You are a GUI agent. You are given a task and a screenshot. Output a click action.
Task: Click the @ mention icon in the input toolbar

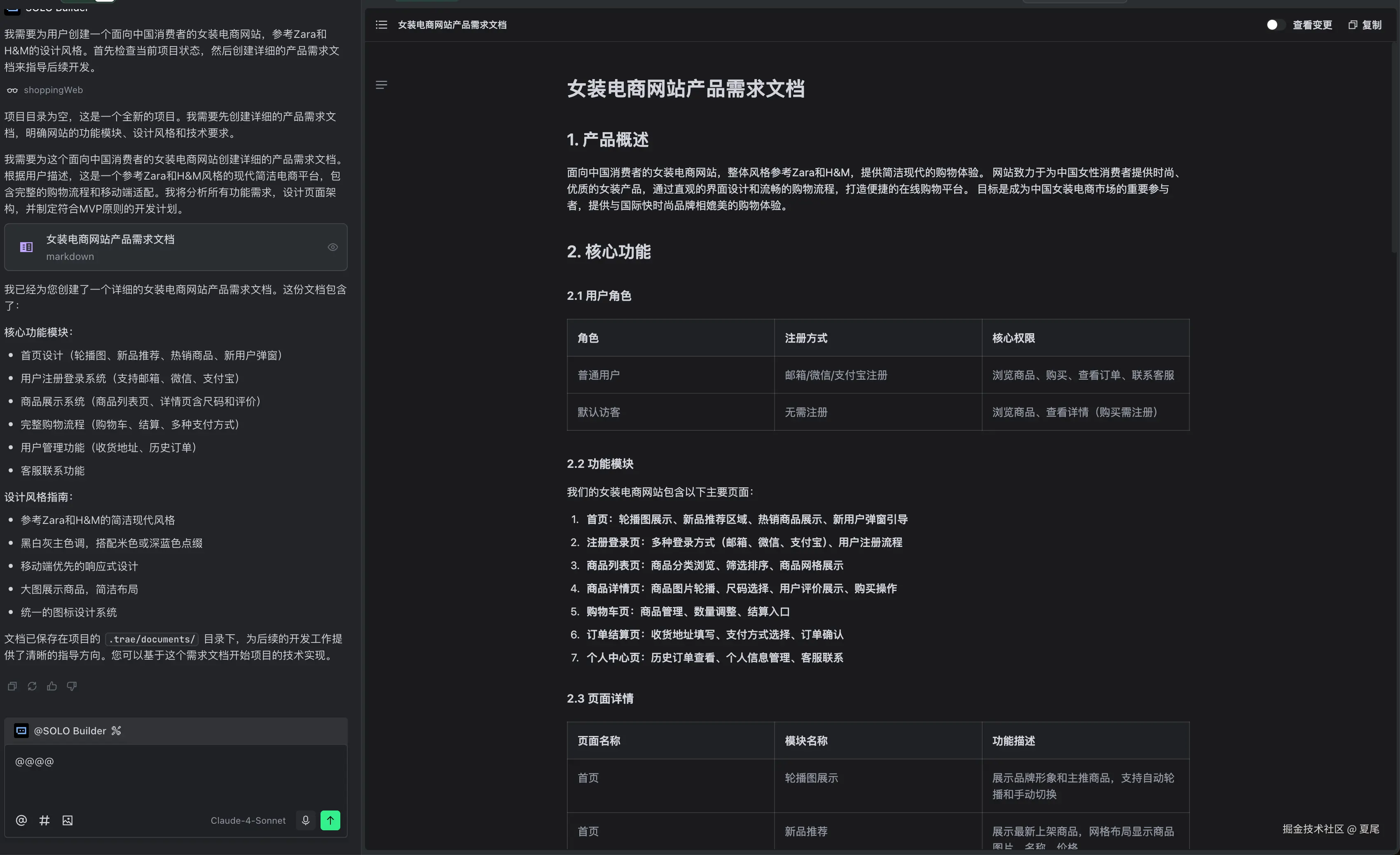pos(21,820)
